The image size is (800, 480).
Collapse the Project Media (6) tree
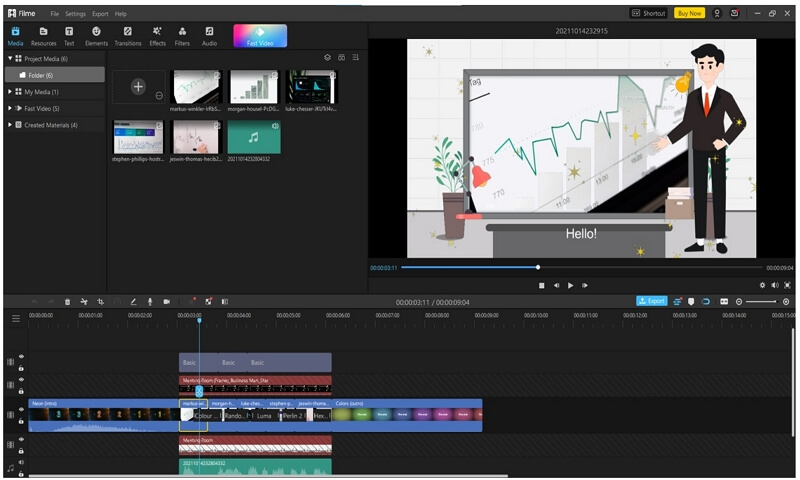(10, 59)
